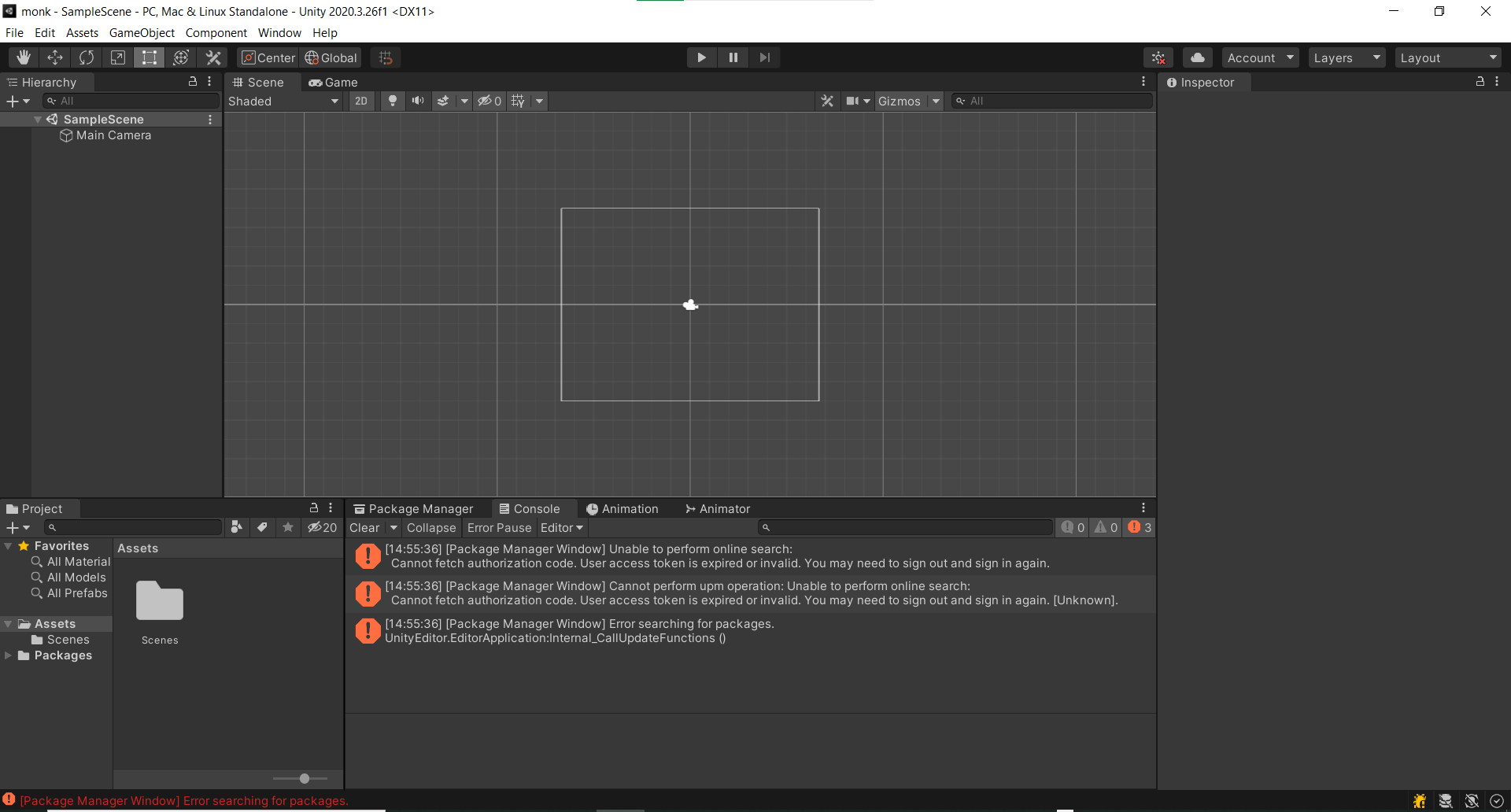Image resolution: width=1511 pixels, height=812 pixels.
Task: Search by label in Project panel
Action: 262,528
